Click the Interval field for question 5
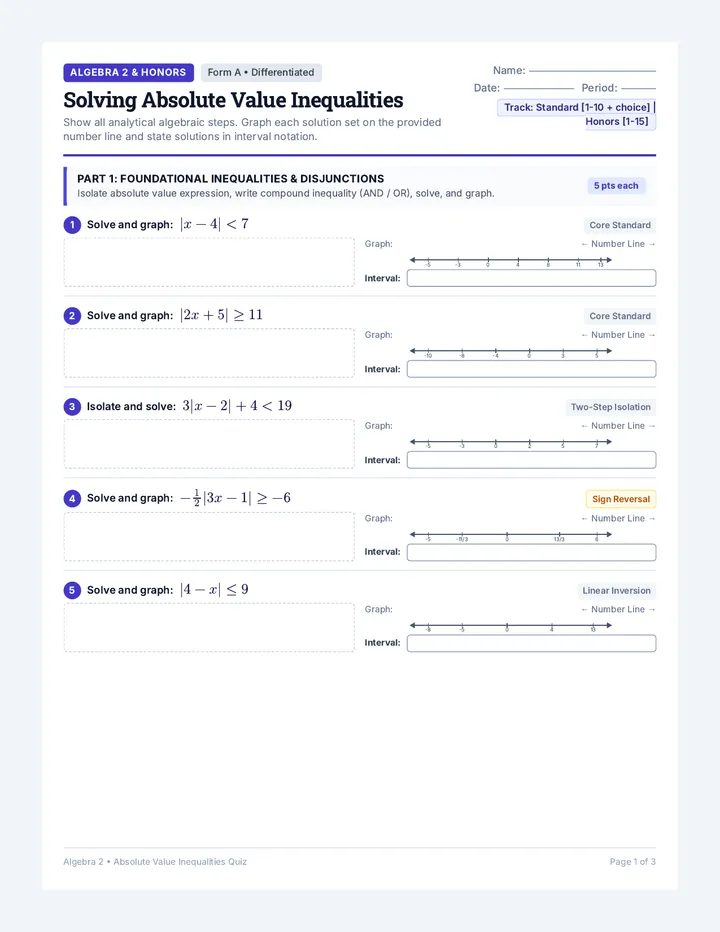 point(532,643)
